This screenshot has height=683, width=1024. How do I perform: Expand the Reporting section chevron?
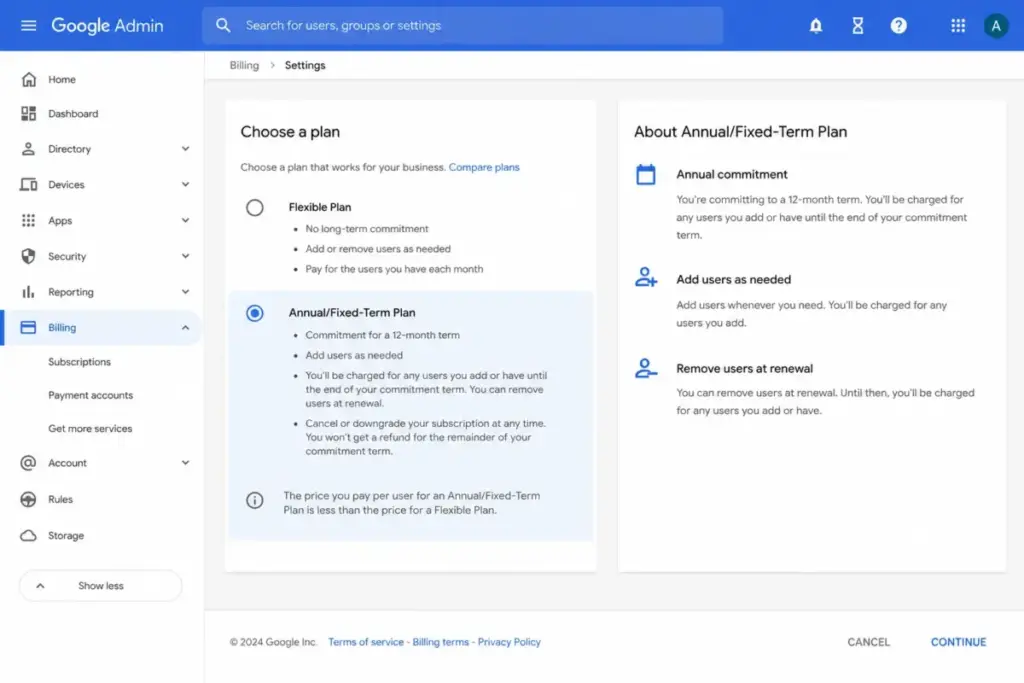coord(185,292)
